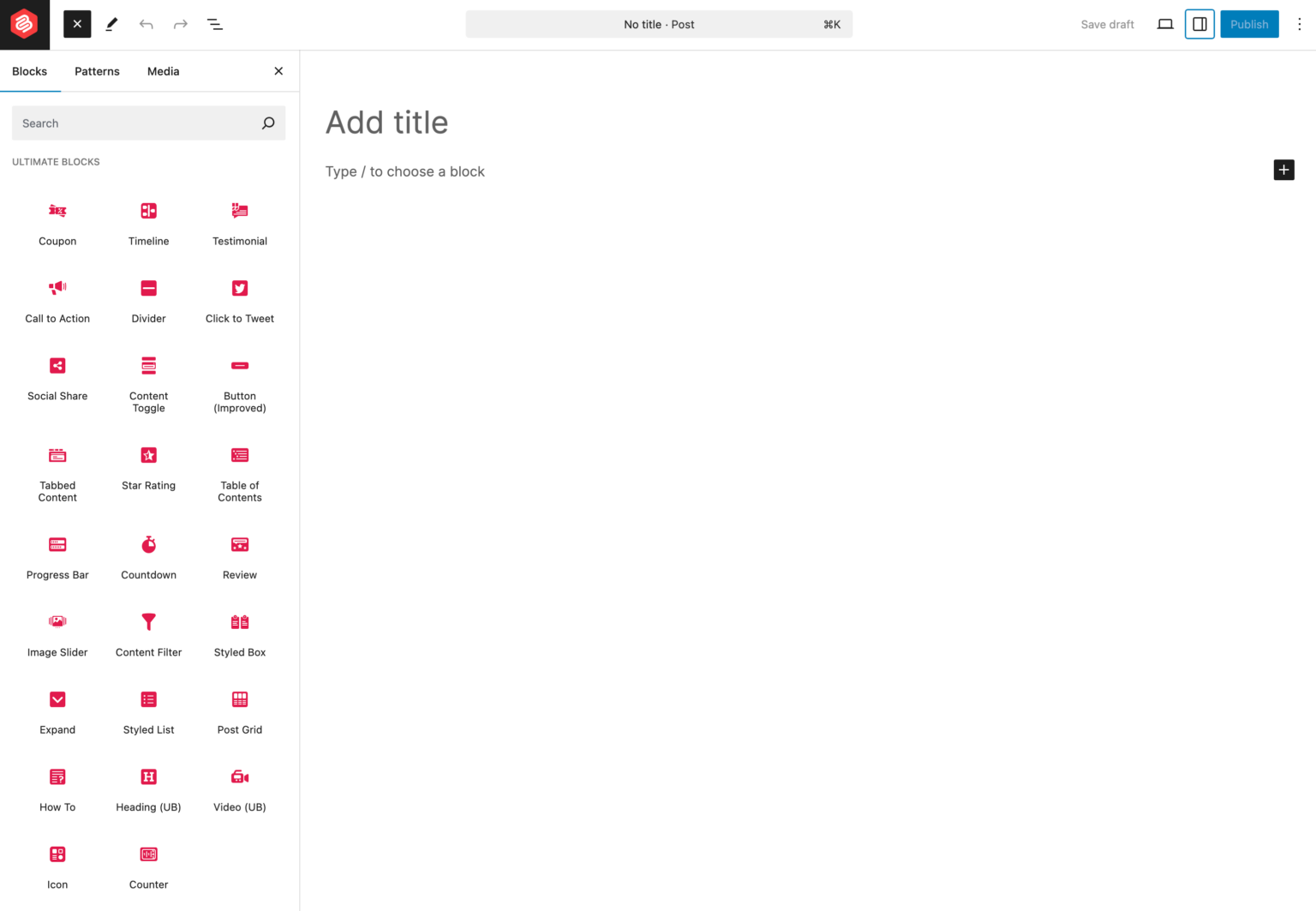The image size is (1316, 911).
Task: Toggle the Settings sidebar panel
Action: [1199, 24]
